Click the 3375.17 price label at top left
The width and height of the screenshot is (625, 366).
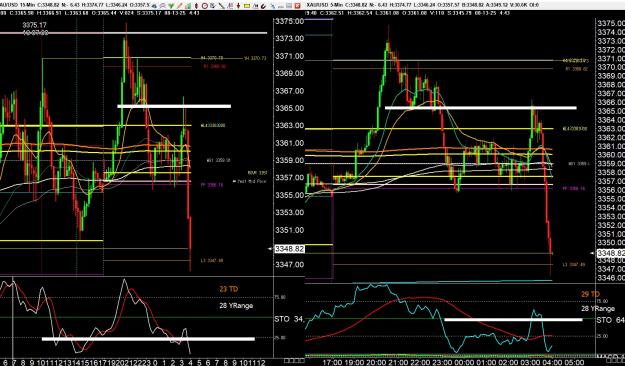tap(34, 25)
